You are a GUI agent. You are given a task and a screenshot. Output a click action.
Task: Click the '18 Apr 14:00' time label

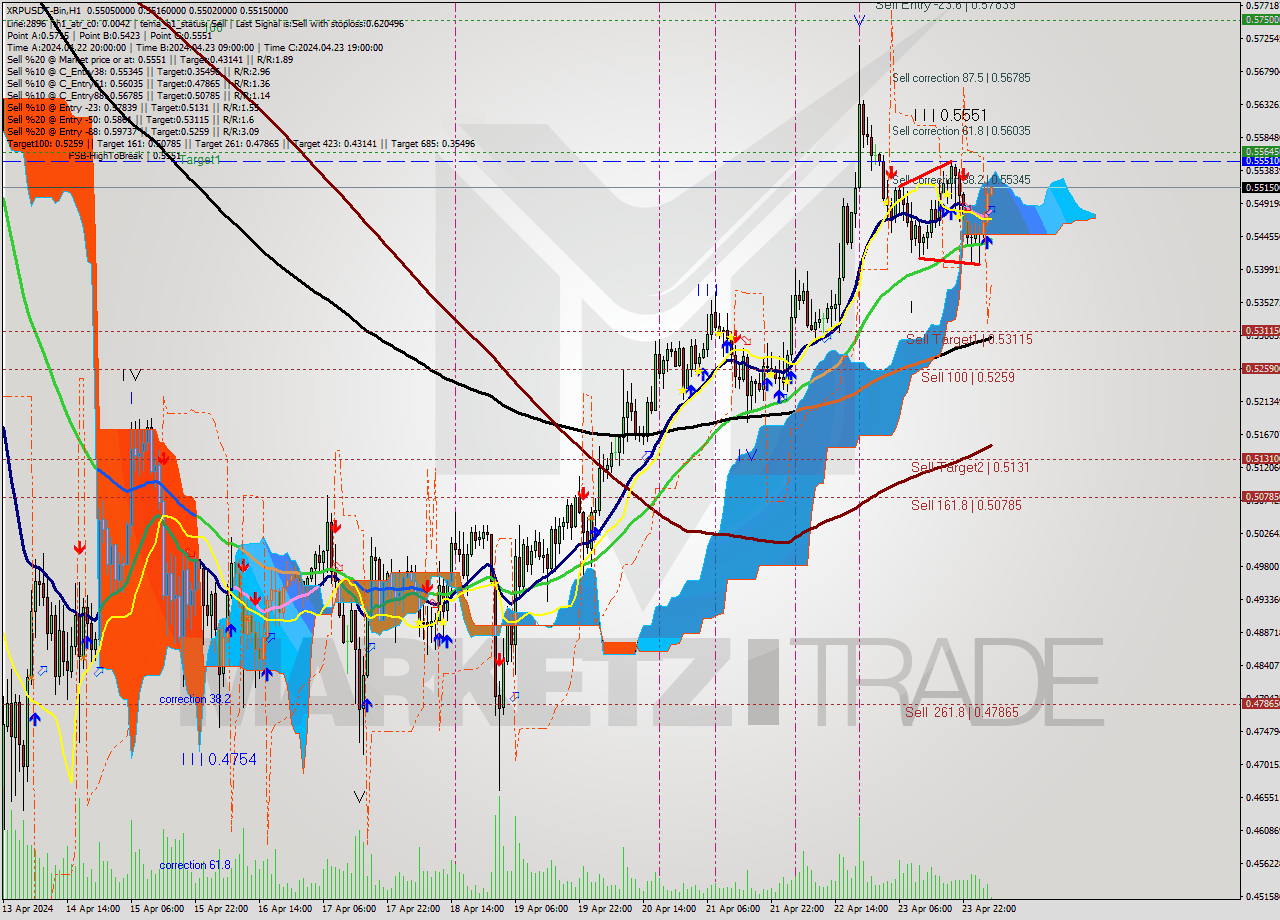pos(478,909)
